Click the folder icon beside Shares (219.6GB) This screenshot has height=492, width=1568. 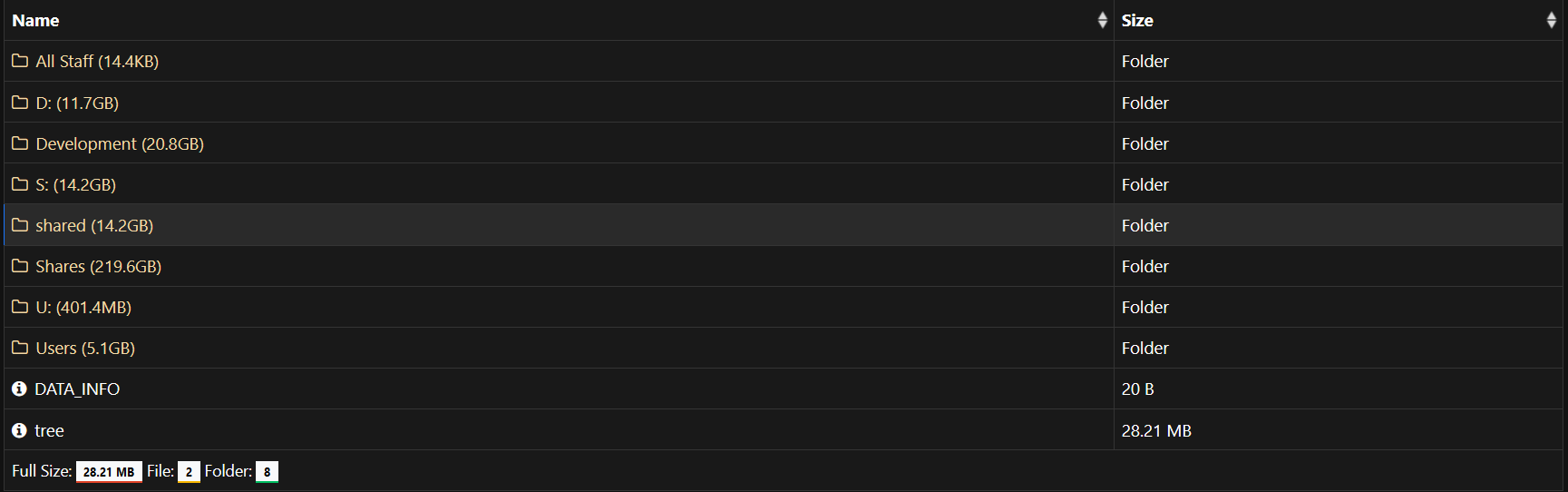20,266
